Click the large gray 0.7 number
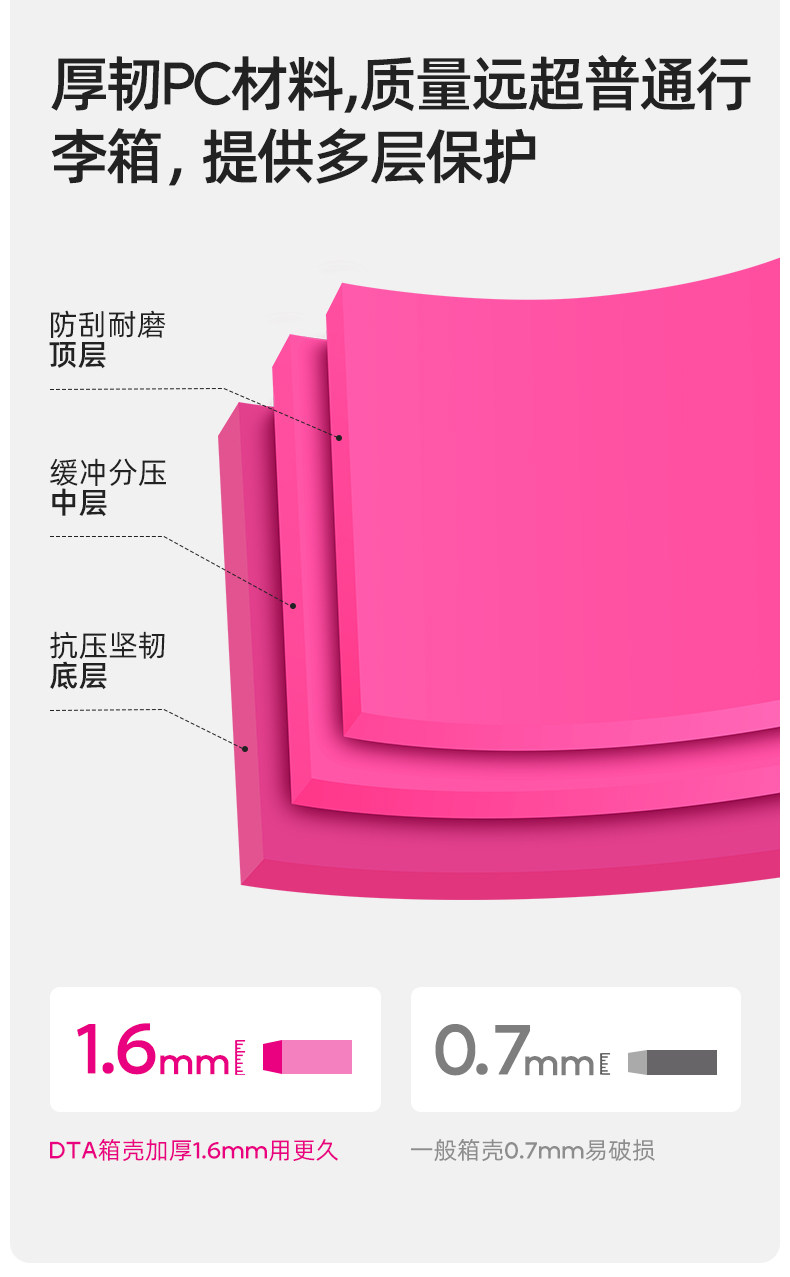 point(478,1050)
